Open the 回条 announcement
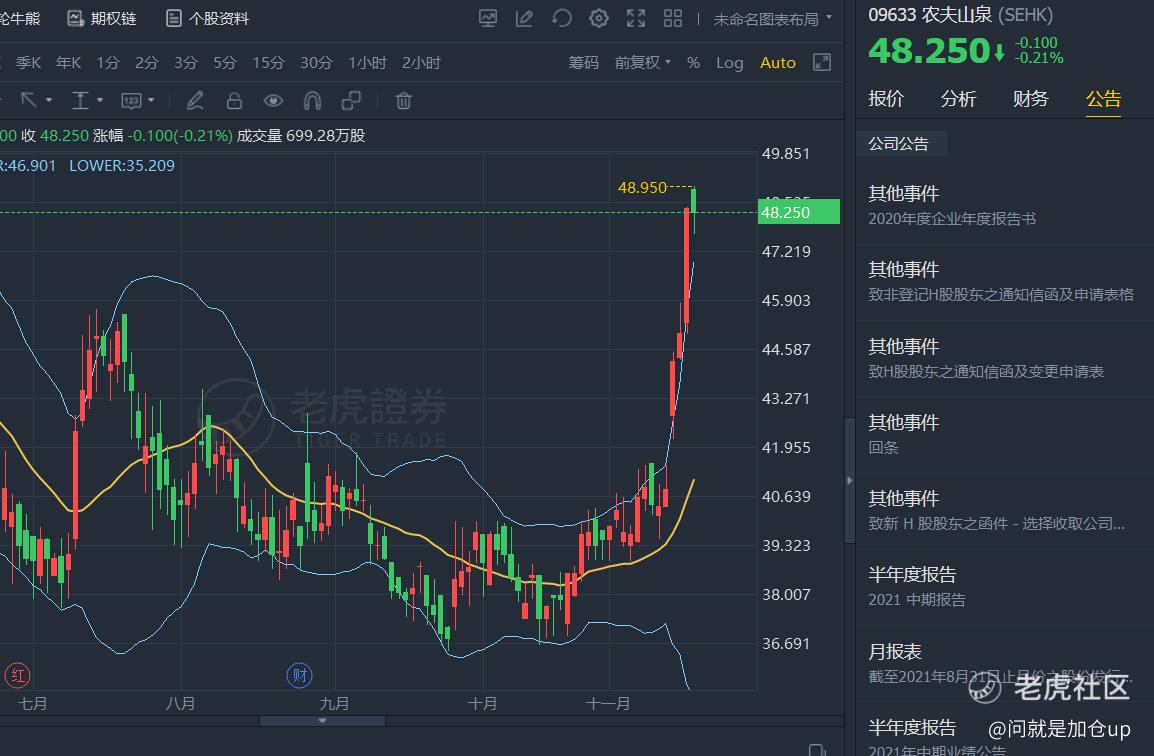The image size is (1154, 756). click(x=1005, y=434)
